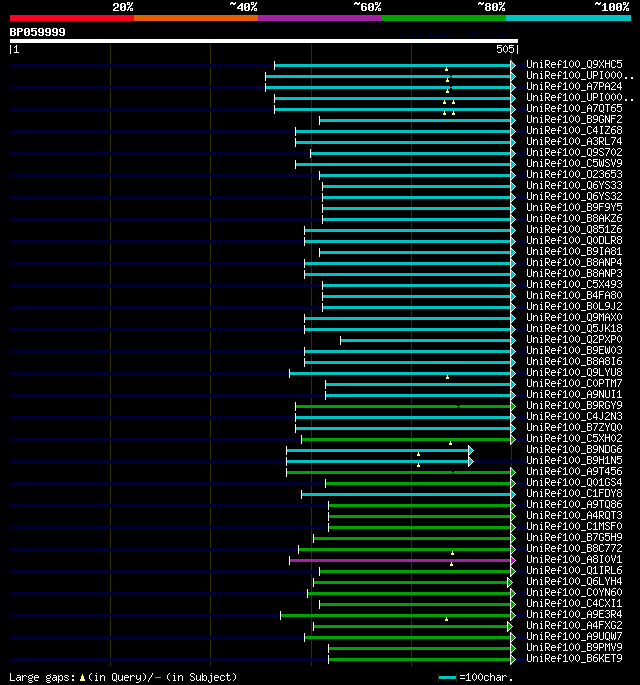640x685 pixels.
Task: Click the UniRef100_C4J2N3 label
Action: [x=574, y=417]
